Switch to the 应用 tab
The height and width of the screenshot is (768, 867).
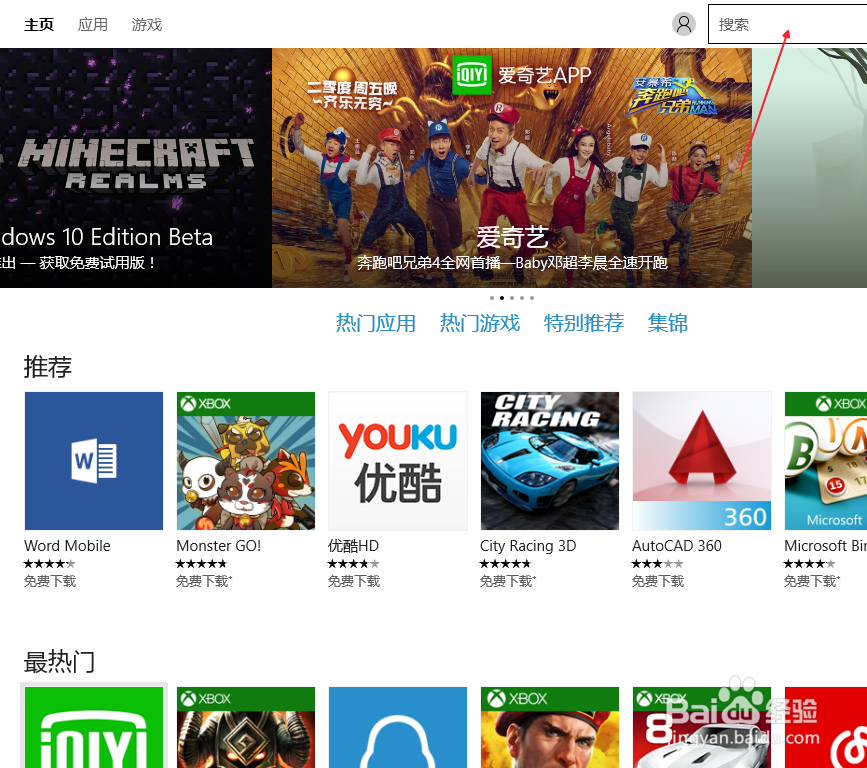(92, 25)
